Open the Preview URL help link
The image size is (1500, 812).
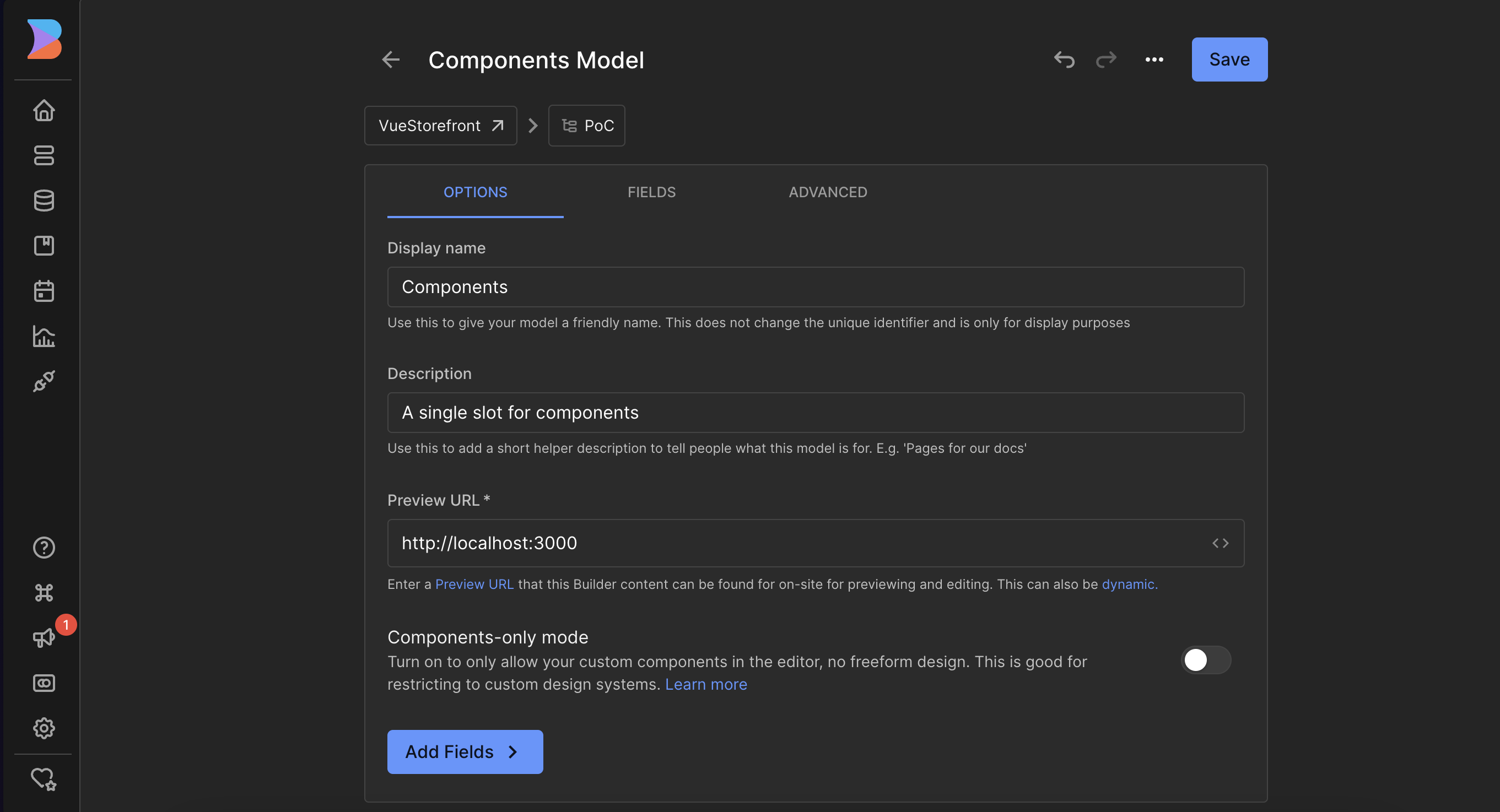tap(474, 584)
